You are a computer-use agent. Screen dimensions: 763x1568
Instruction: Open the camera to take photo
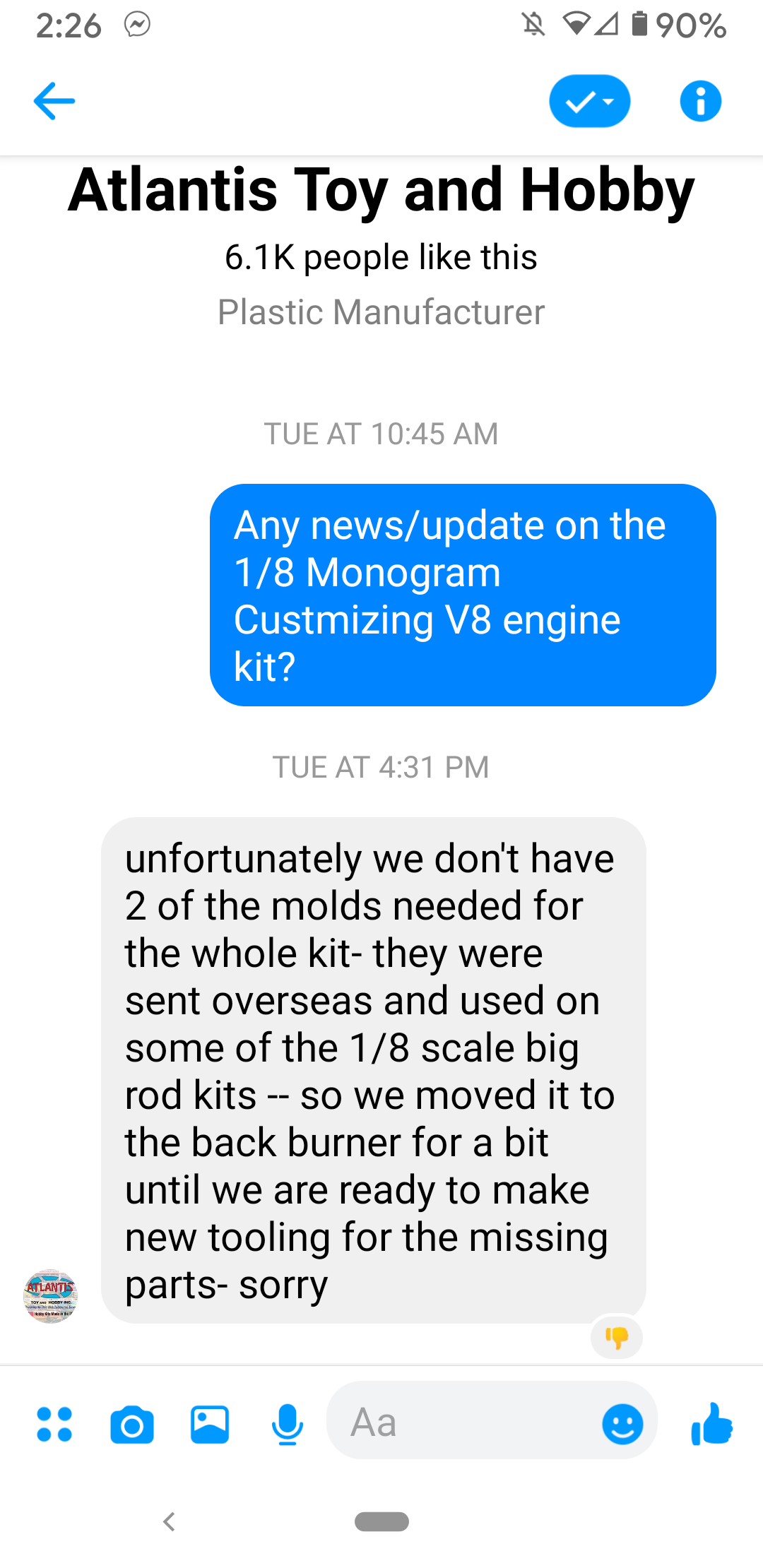[132, 1425]
